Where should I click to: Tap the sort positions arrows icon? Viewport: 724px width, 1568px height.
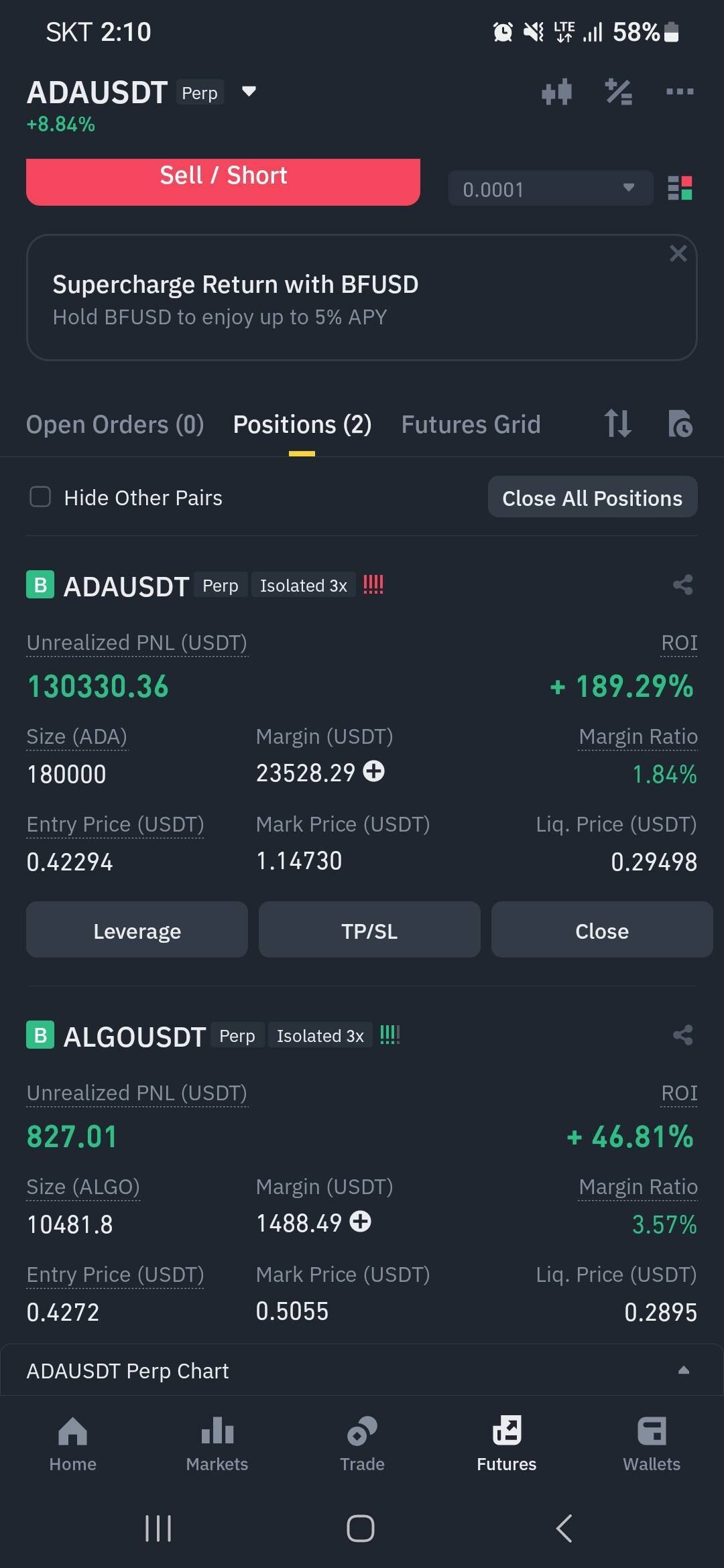click(617, 423)
